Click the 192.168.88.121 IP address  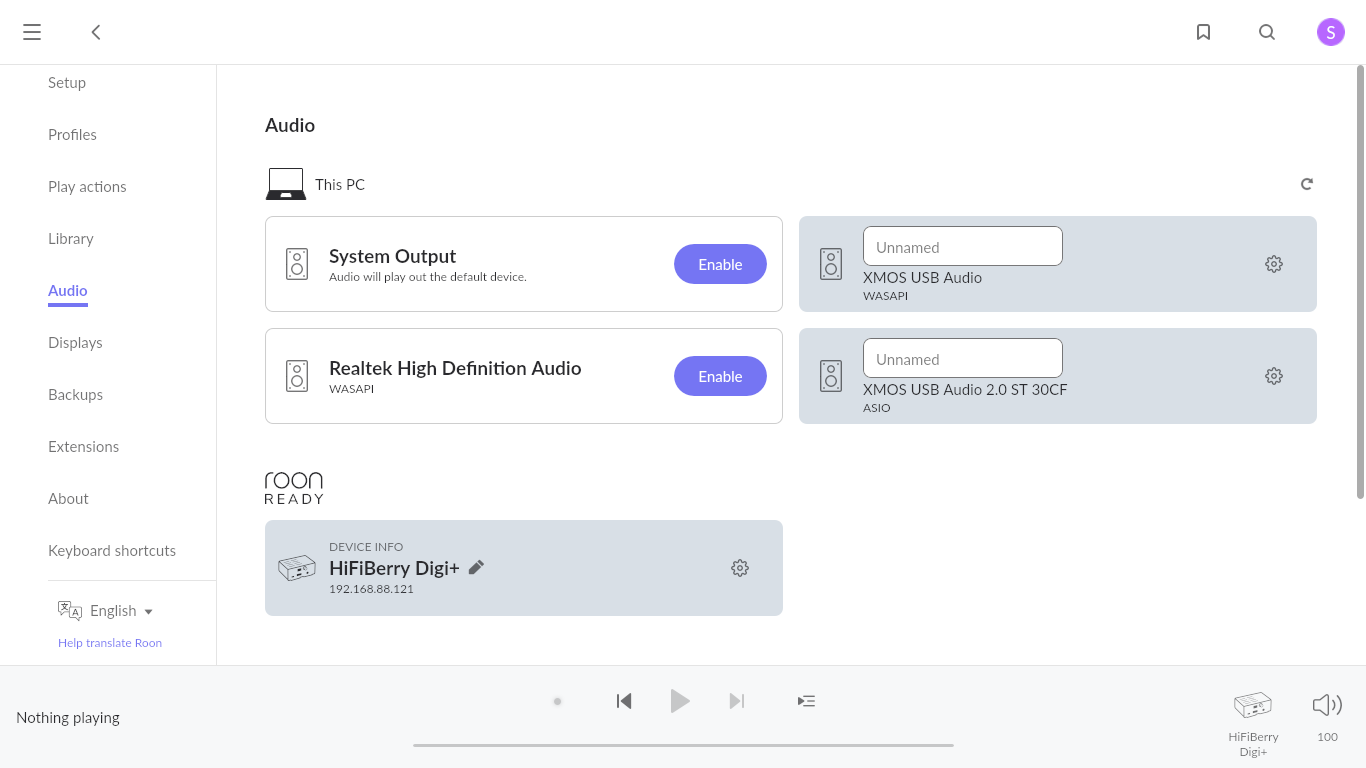371,589
